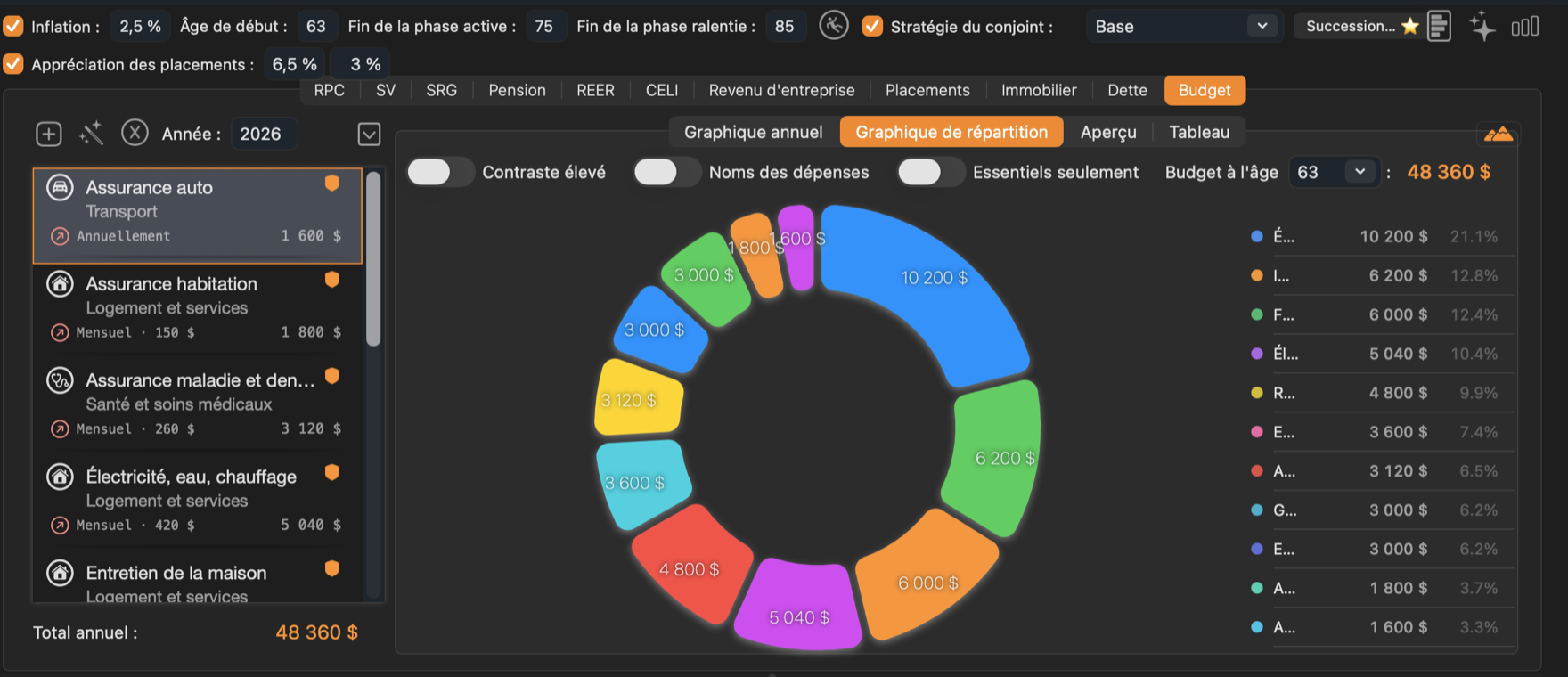
Task: Open the document report icon near Succession
Action: [x=1438, y=26]
